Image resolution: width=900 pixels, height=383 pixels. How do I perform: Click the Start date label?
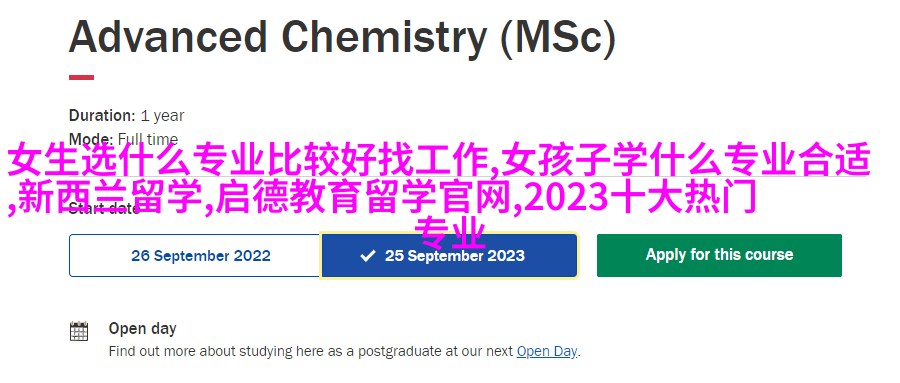tap(104, 208)
